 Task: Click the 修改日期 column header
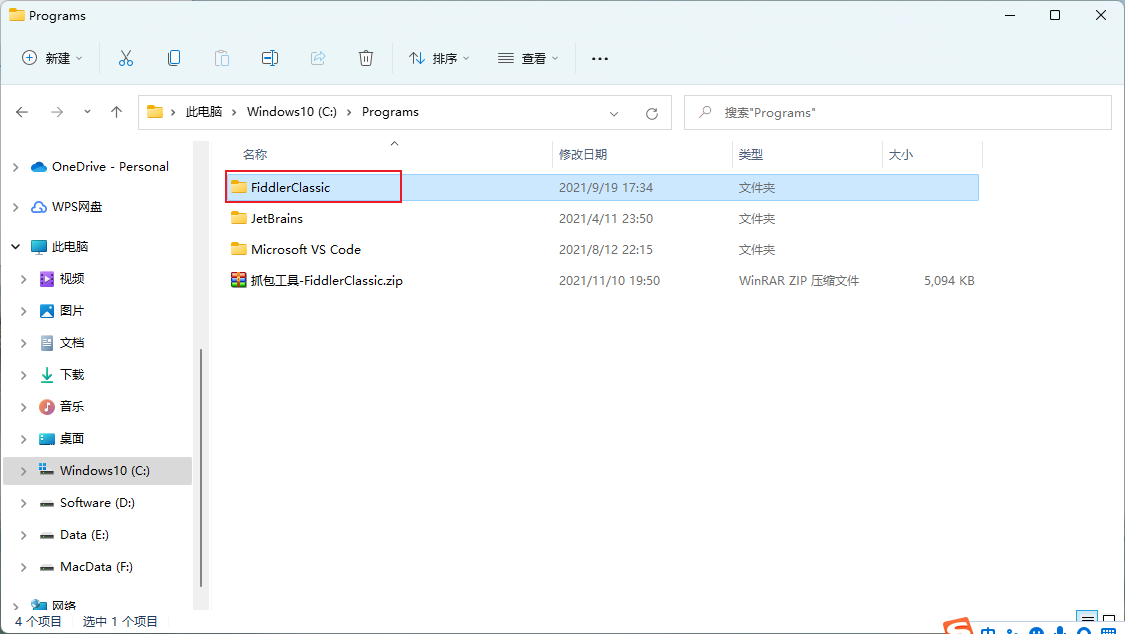click(x=583, y=154)
